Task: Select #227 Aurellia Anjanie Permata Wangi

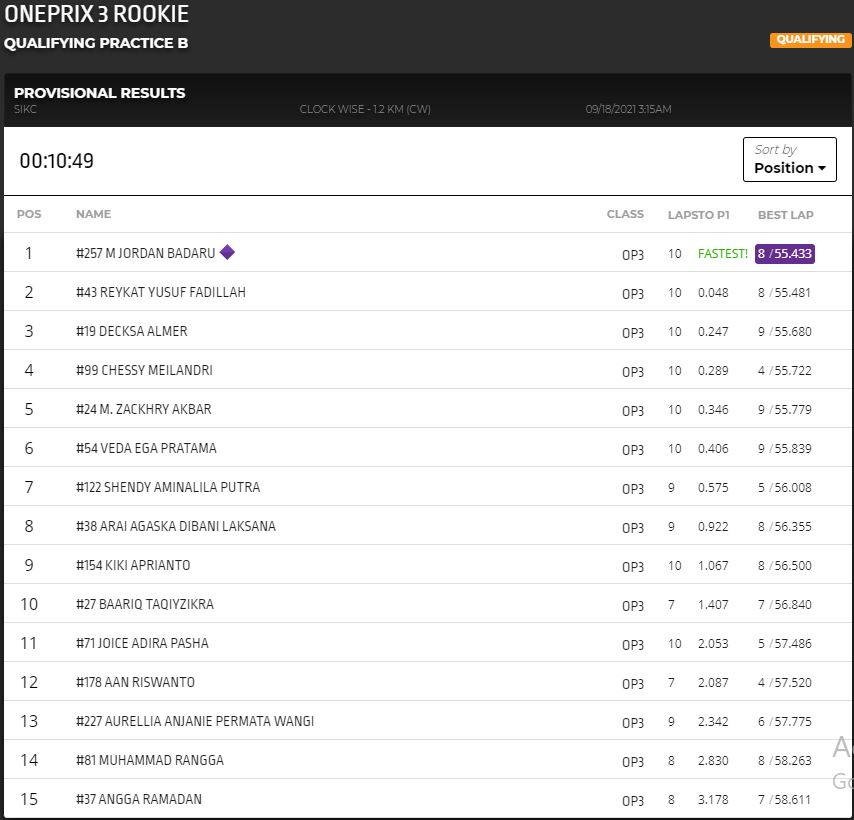Action: [x=195, y=721]
